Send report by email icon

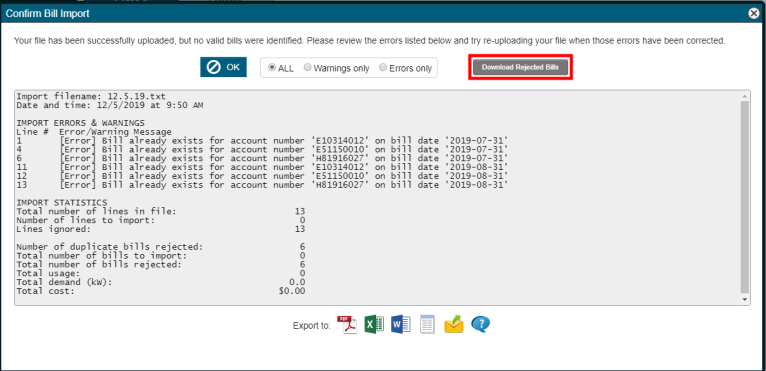pos(454,324)
